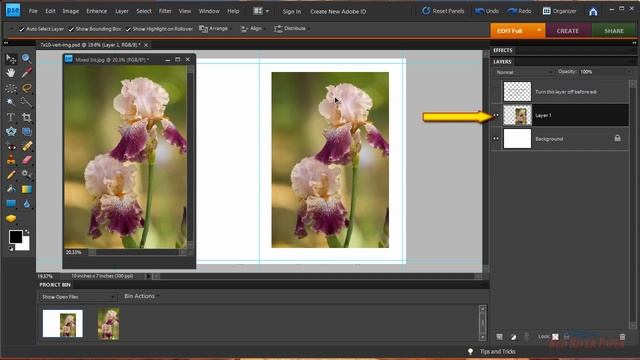640x360 pixels.
Task: Click the Home icon in top bar
Action: pos(593,11)
